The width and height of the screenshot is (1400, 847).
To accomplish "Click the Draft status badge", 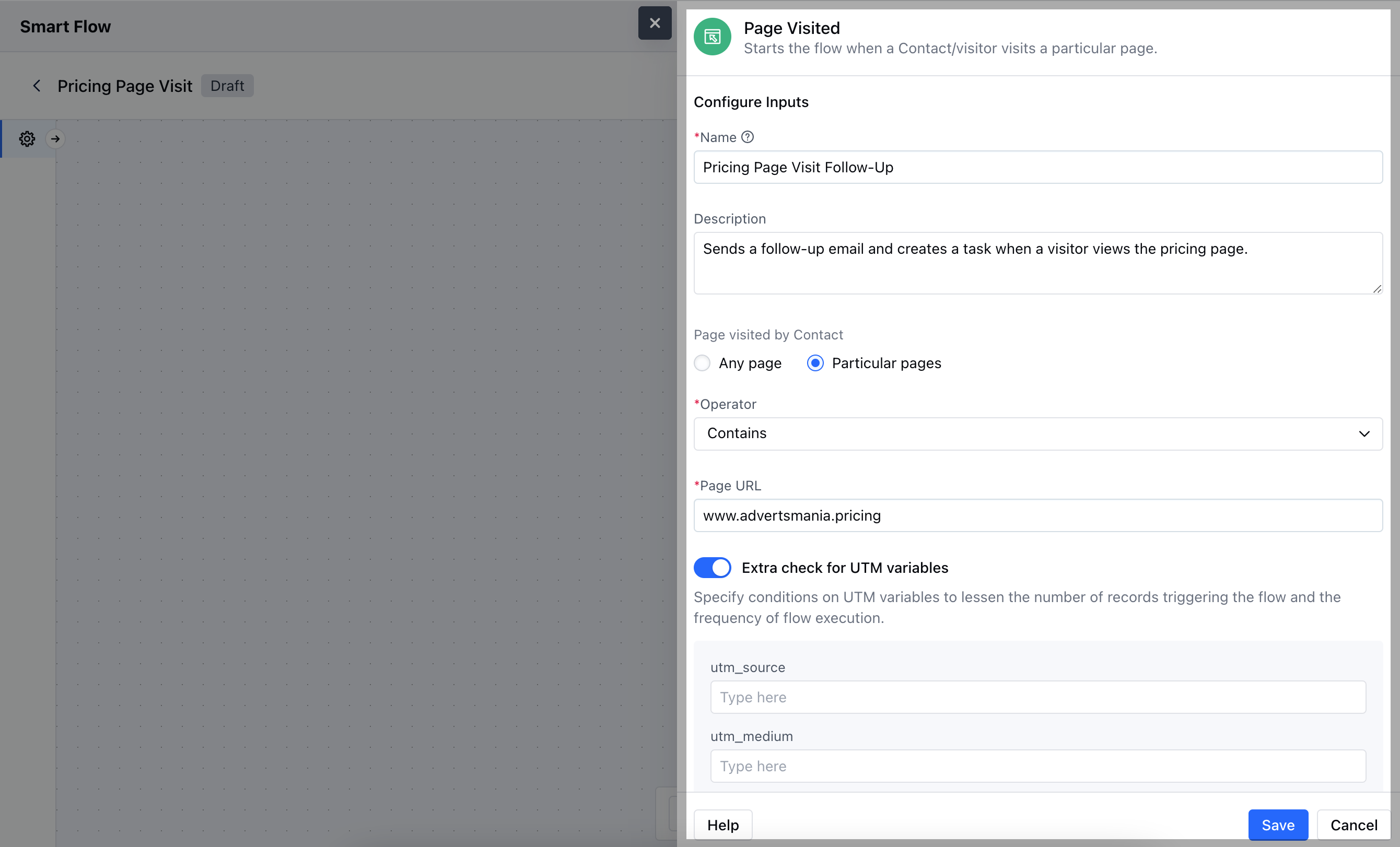I will click(227, 86).
